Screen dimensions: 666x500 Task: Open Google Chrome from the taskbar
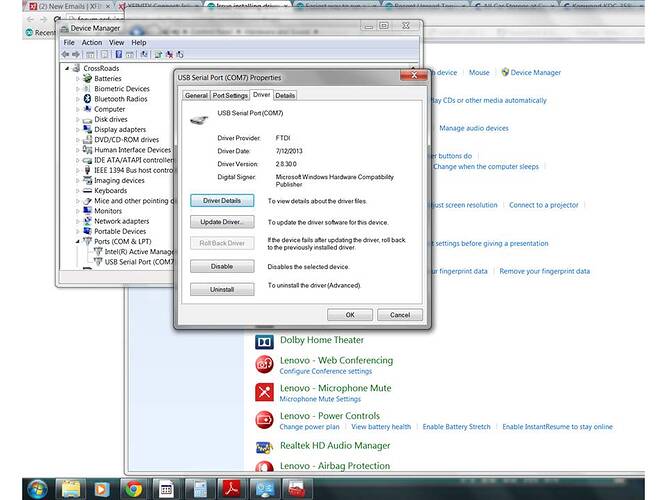[x=133, y=489]
